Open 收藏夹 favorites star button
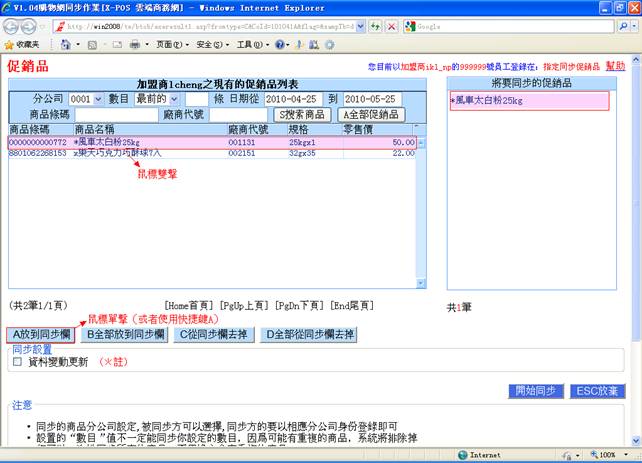 point(22,45)
